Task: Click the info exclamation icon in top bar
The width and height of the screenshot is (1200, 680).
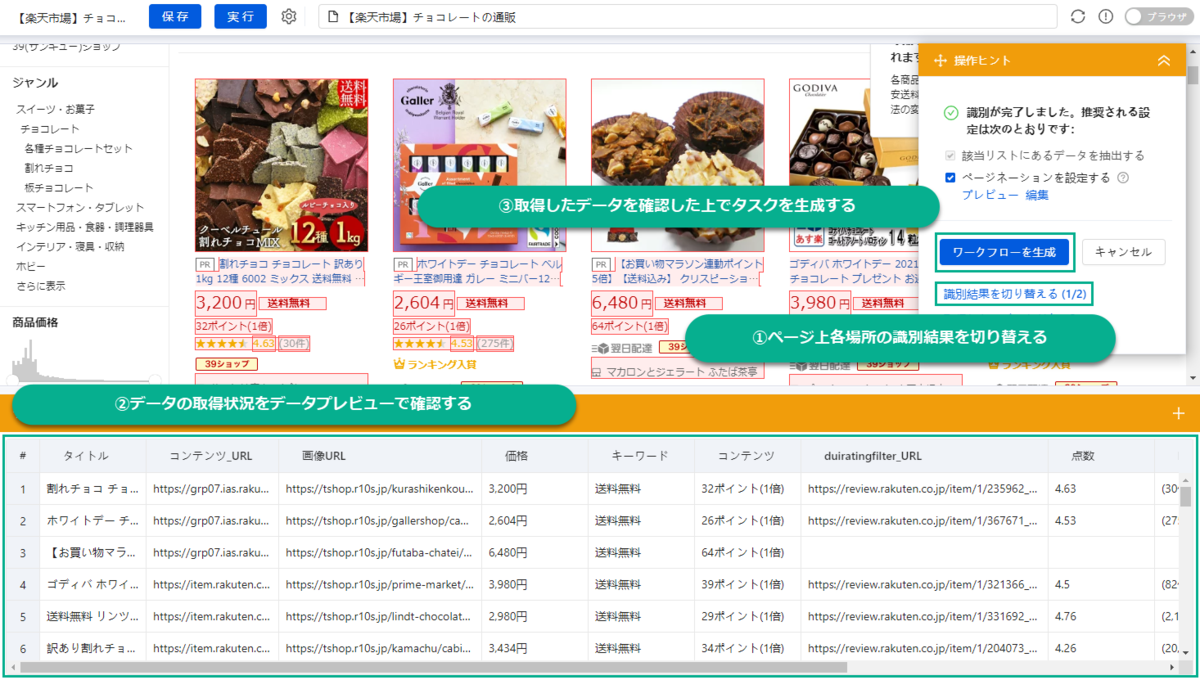Action: point(1105,17)
